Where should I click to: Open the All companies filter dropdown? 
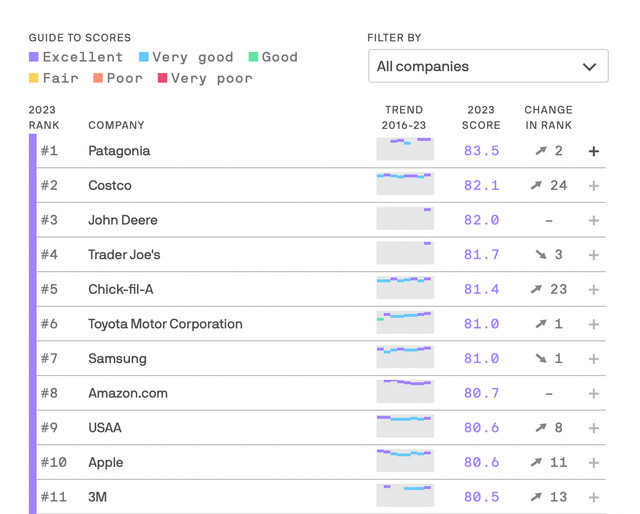488,67
